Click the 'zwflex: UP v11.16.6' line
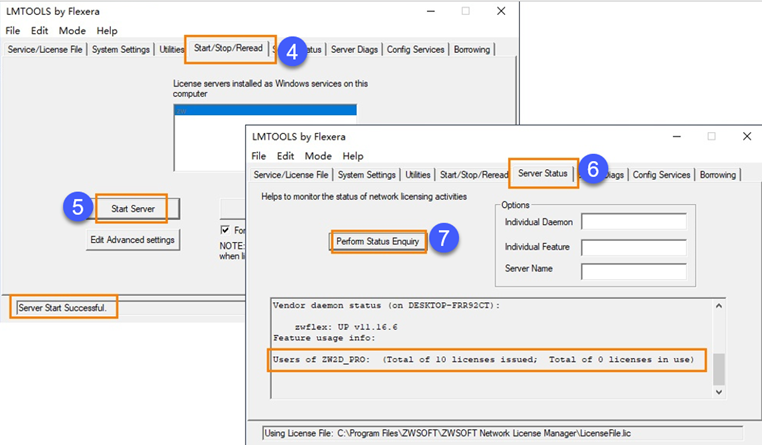Image resolution: width=762 pixels, height=445 pixels. (x=346, y=327)
